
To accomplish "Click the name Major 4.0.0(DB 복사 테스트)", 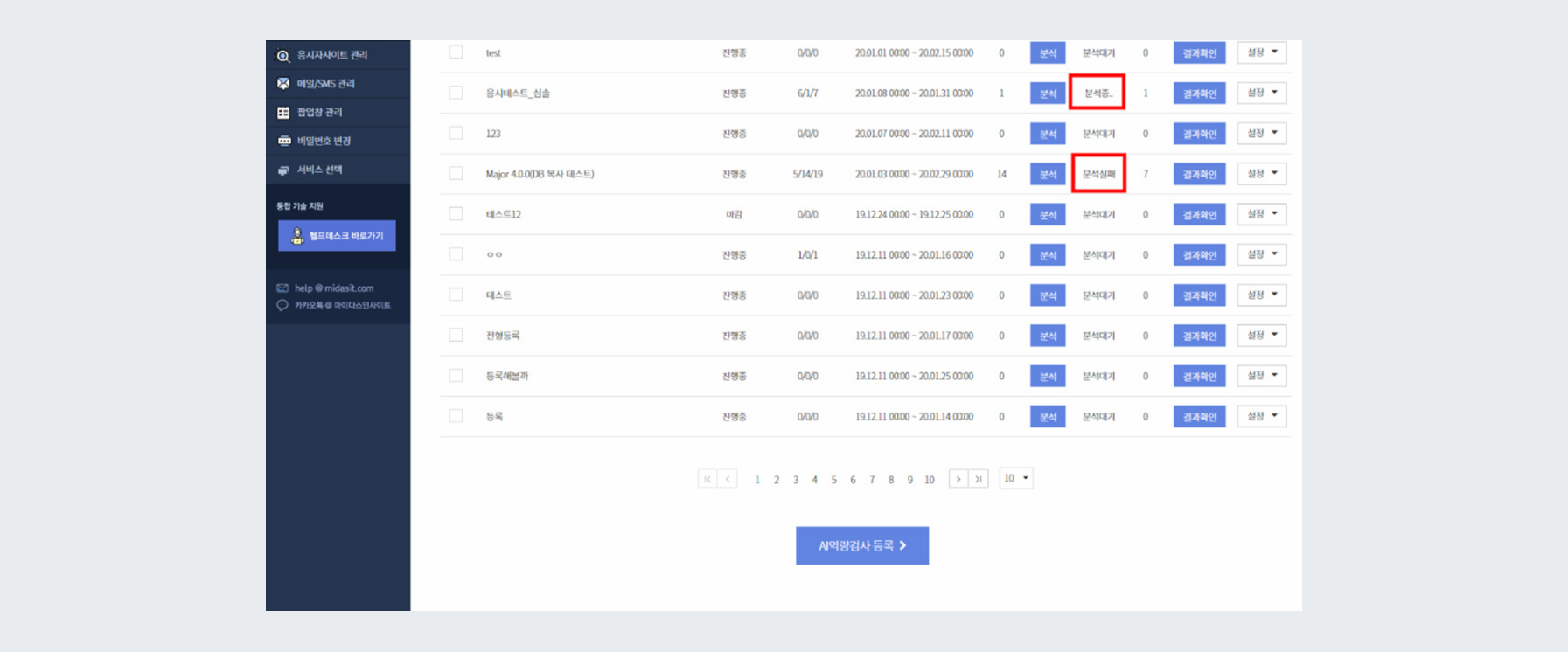I will pos(540,174).
